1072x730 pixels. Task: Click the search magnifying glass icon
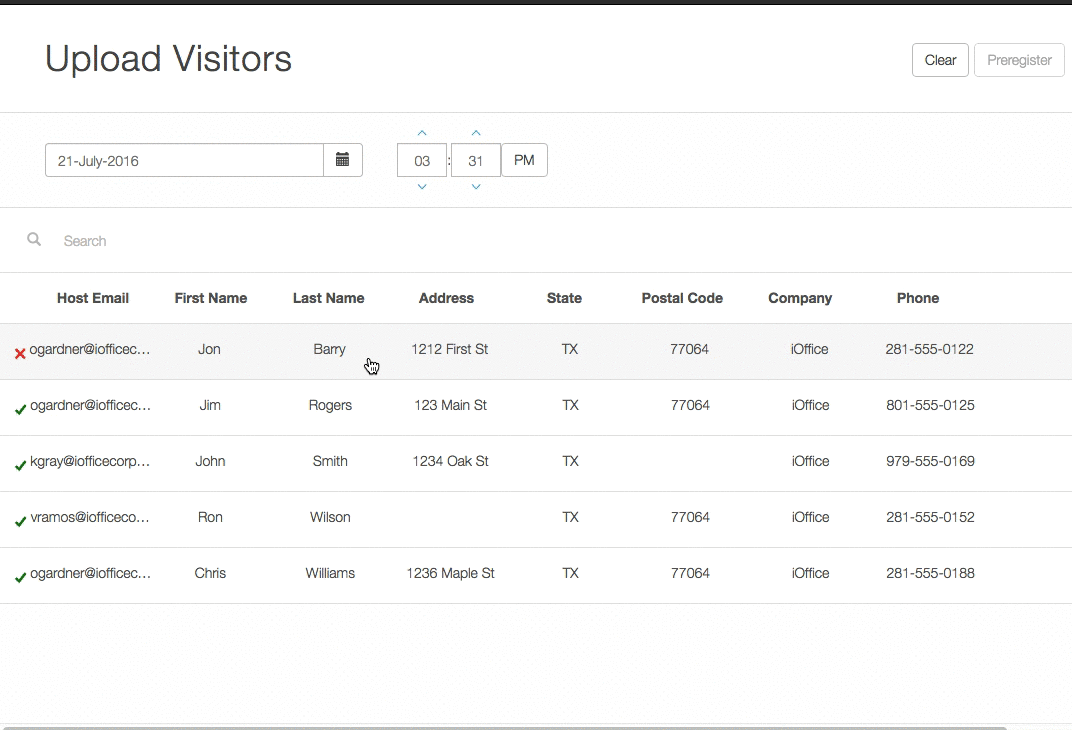click(34, 240)
